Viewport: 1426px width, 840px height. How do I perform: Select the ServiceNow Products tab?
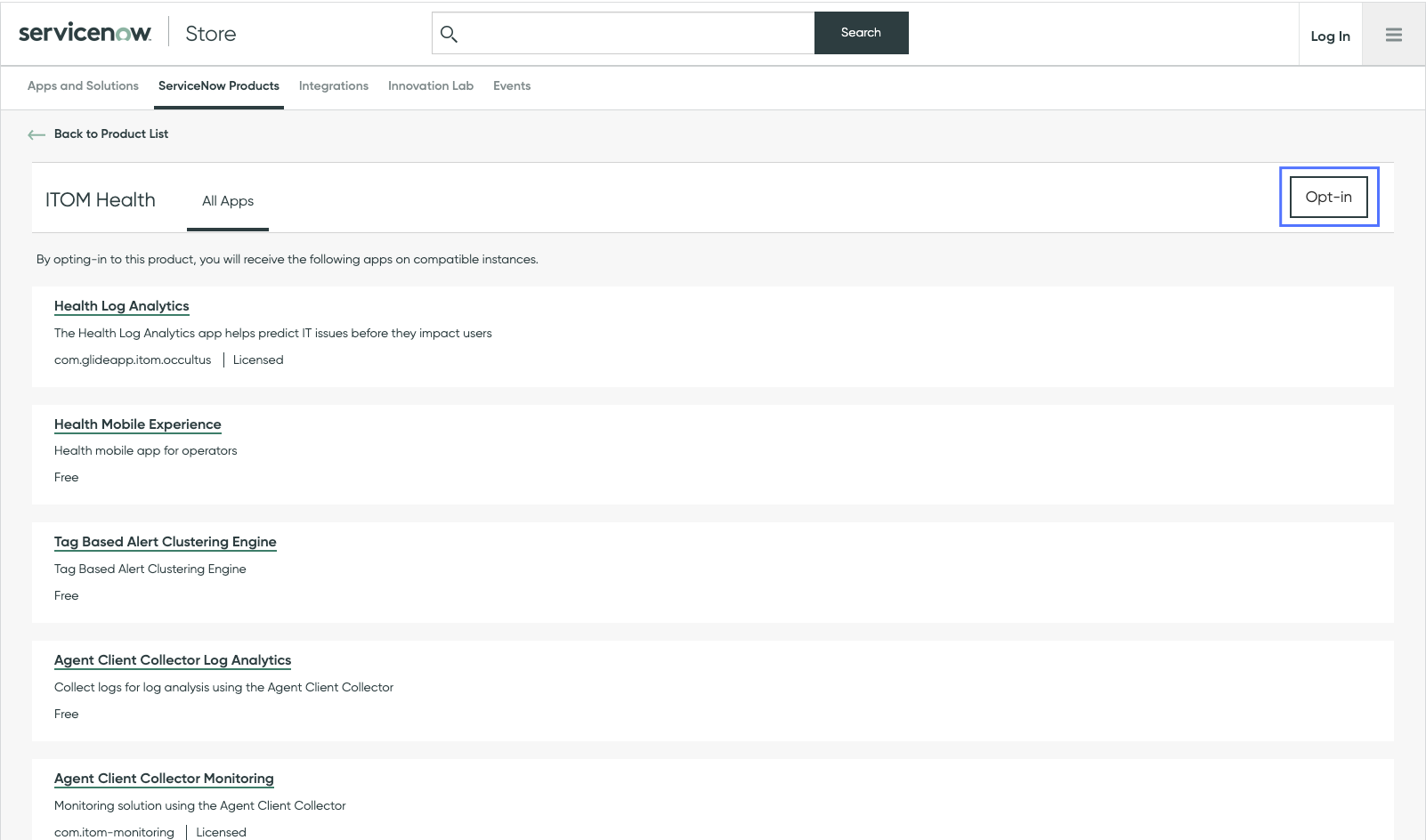click(219, 86)
